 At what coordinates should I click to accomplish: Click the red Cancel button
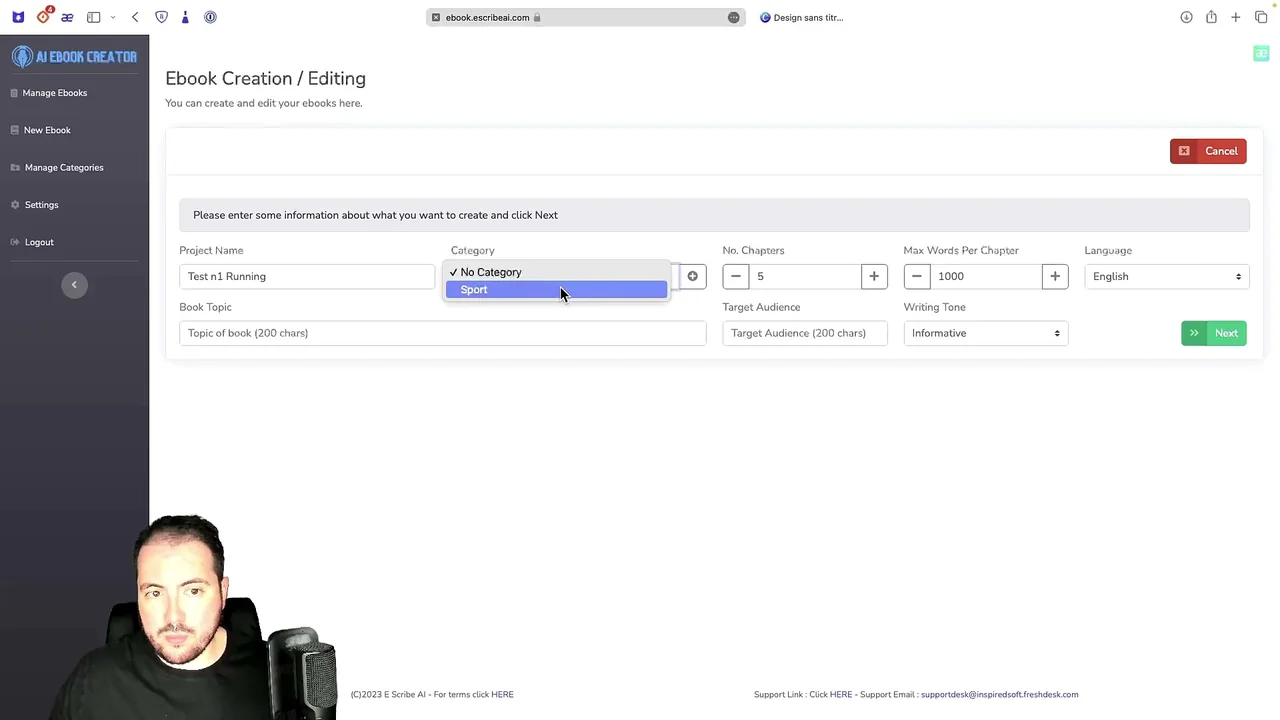(1208, 151)
